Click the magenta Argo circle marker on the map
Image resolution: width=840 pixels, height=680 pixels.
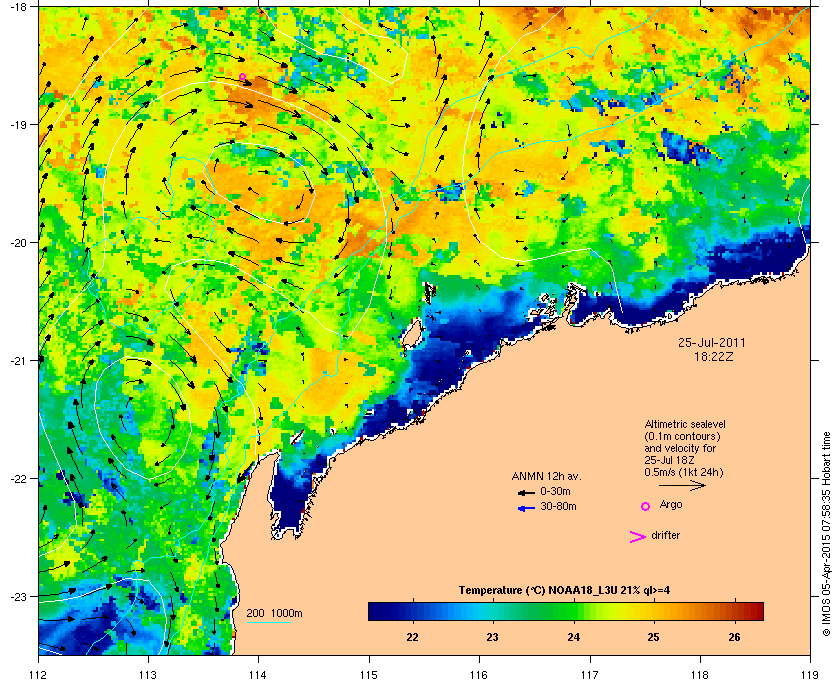tap(242, 77)
